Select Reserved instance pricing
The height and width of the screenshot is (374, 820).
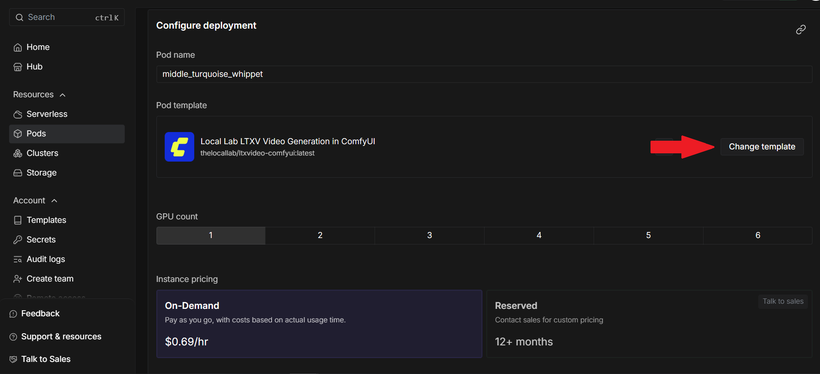(x=650, y=324)
